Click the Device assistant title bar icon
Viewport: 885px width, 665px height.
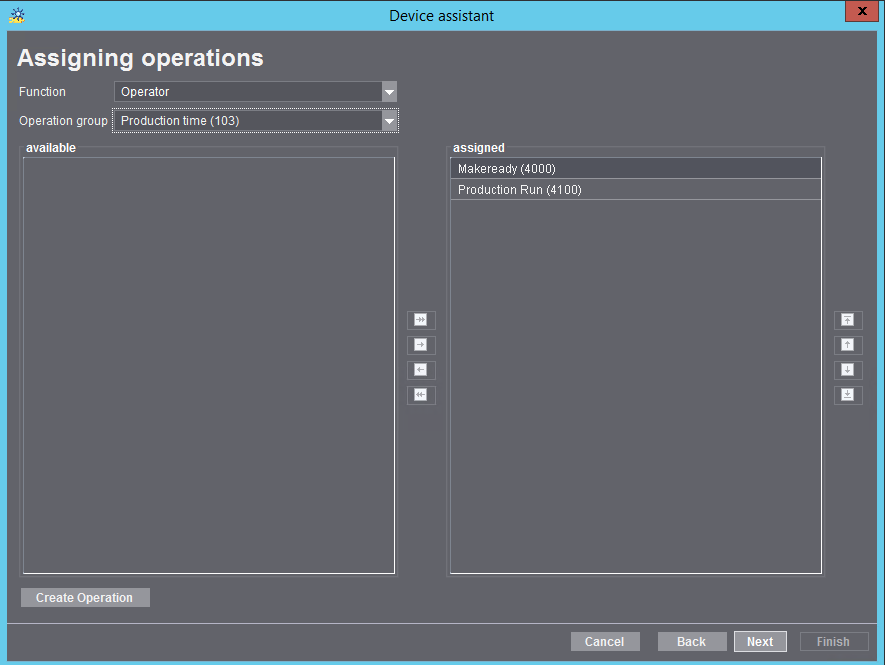(16, 15)
